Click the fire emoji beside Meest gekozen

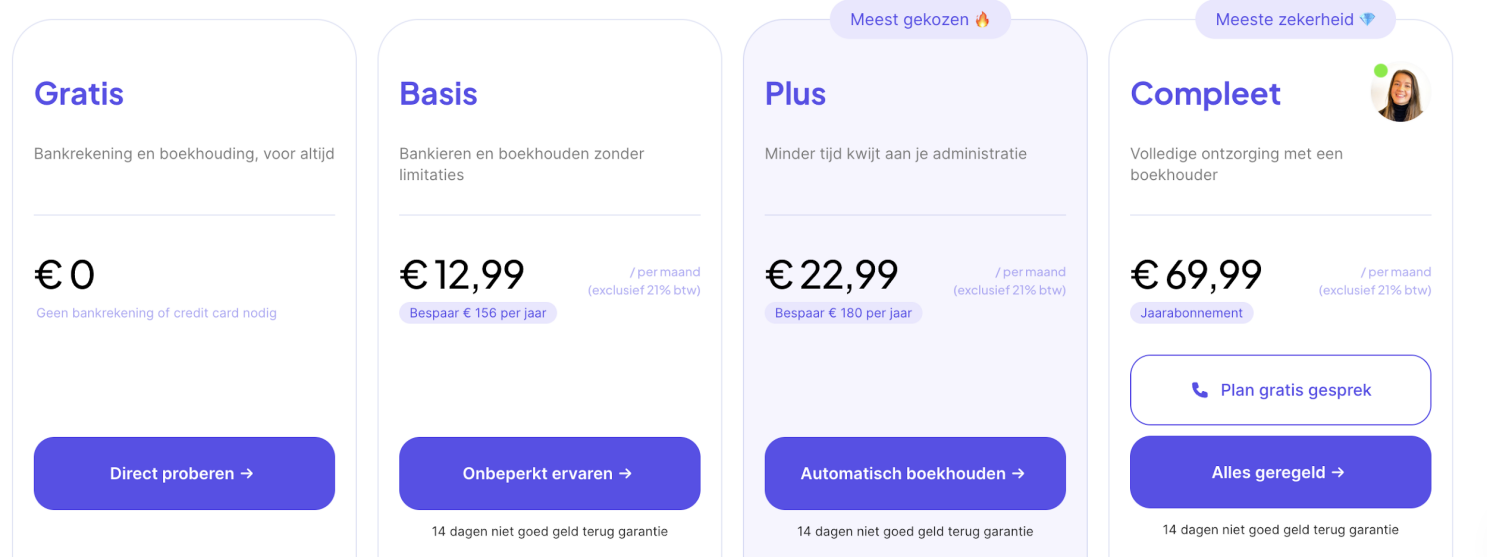click(982, 19)
